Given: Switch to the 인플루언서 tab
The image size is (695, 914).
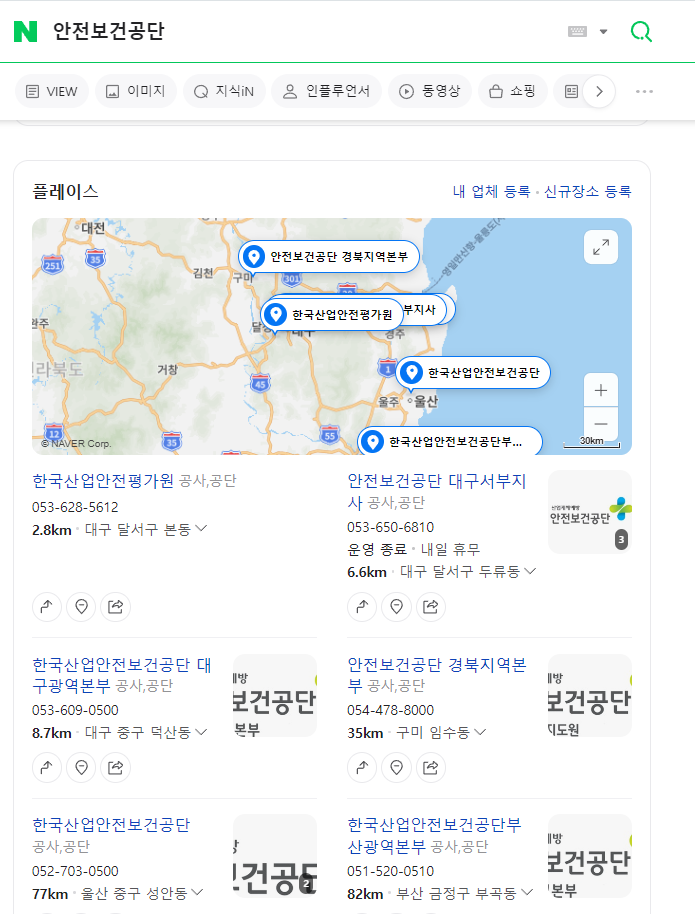Looking at the screenshot, I should pyautogui.click(x=327, y=92).
